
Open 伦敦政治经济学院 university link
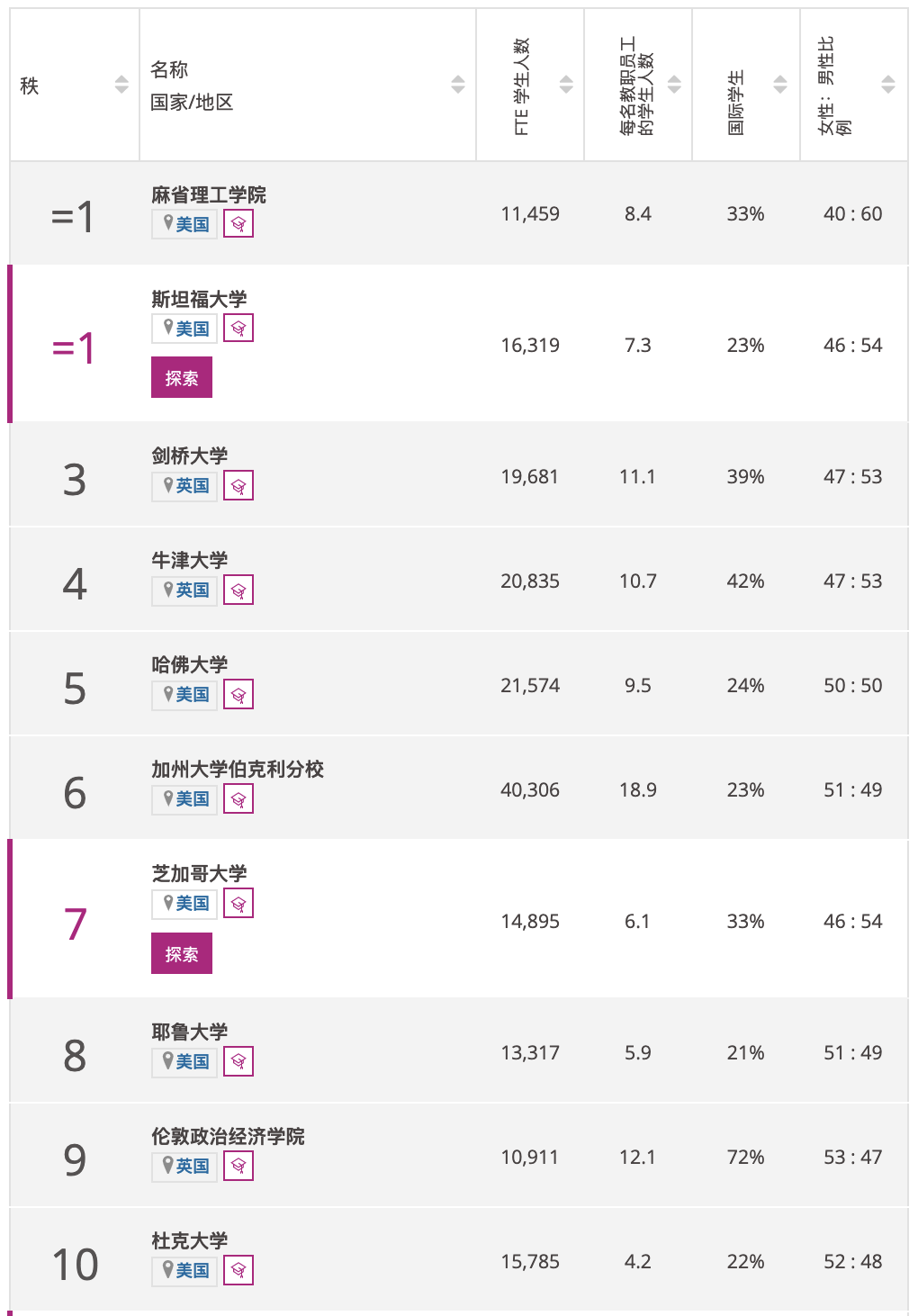click(x=228, y=1136)
